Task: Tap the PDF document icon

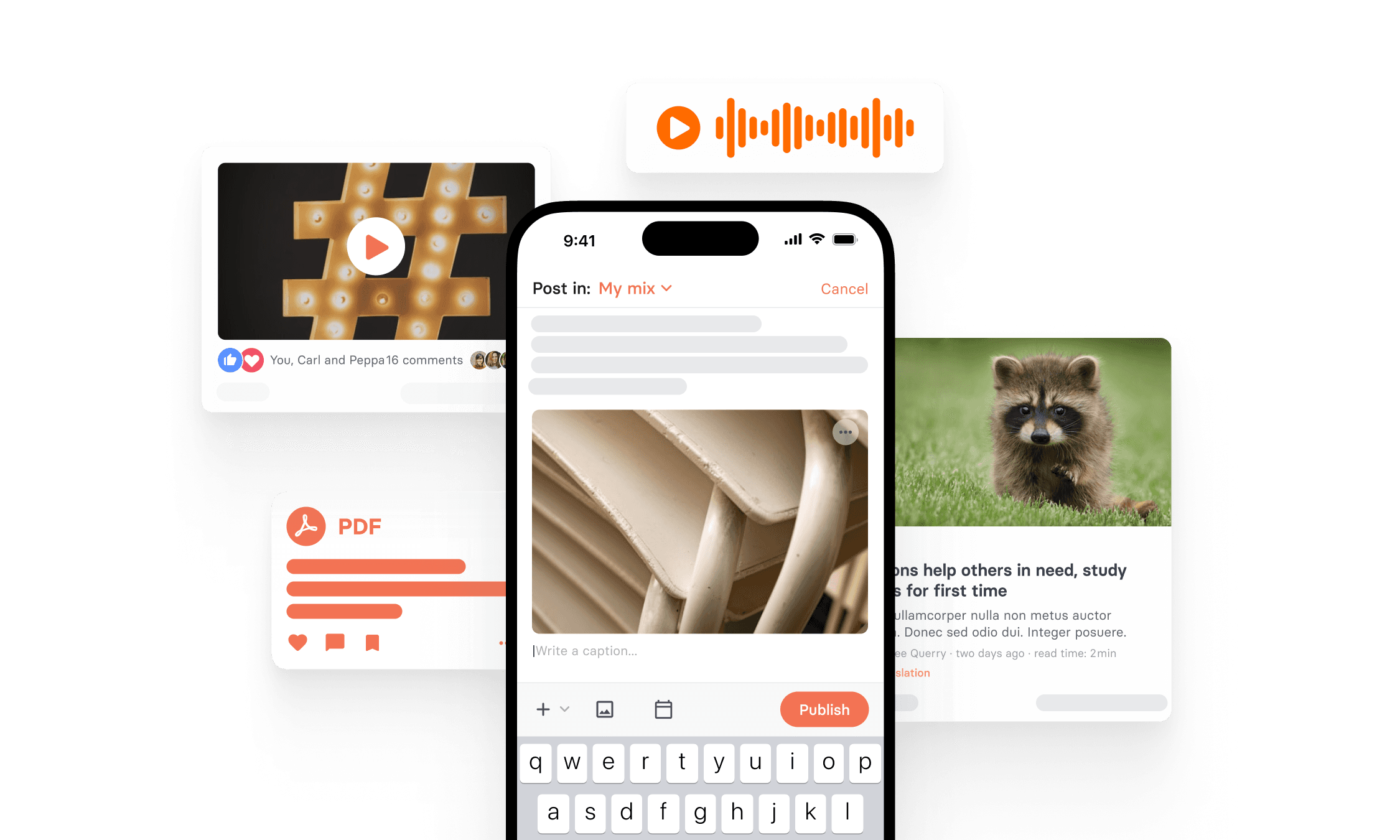Action: pyautogui.click(x=306, y=524)
